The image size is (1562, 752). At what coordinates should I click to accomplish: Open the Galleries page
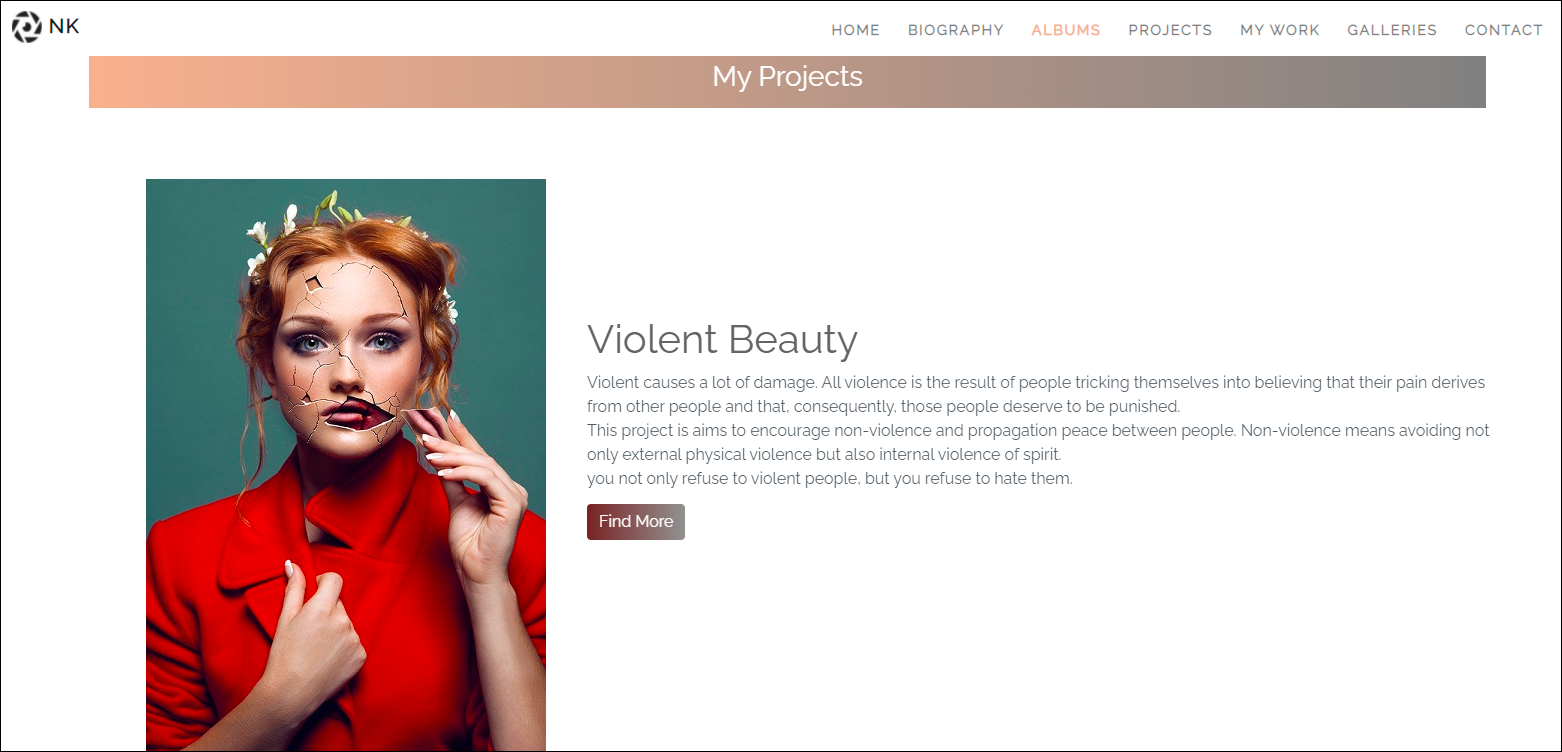(1391, 30)
